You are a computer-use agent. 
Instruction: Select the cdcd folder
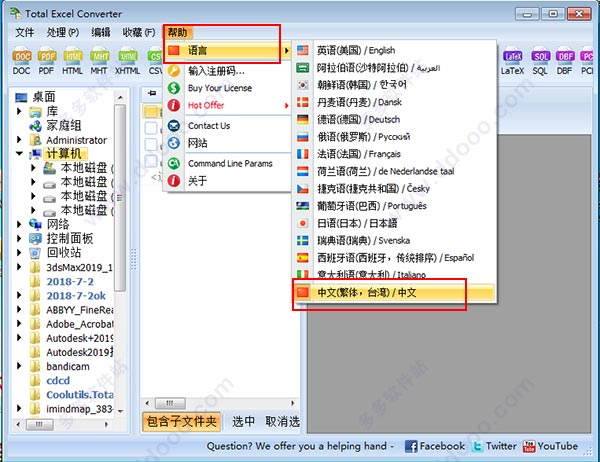coord(58,380)
